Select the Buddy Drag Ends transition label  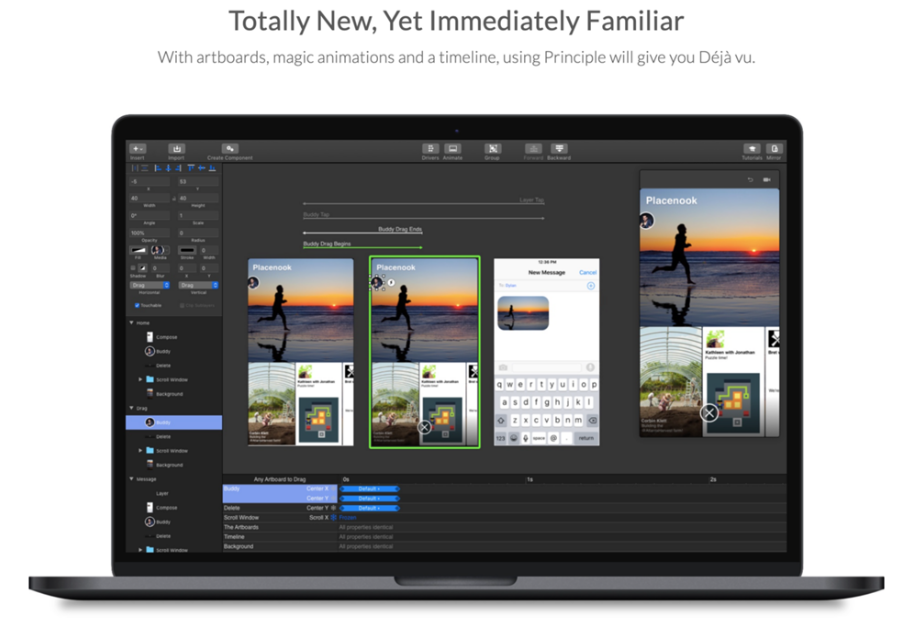click(x=400, y=229)
